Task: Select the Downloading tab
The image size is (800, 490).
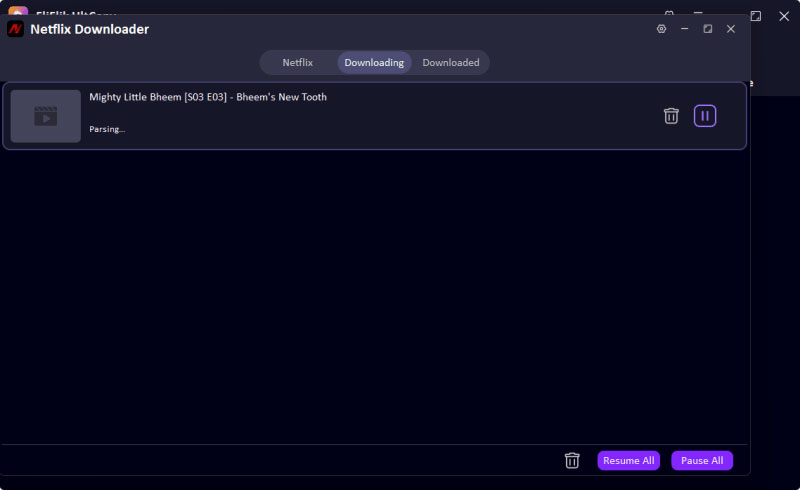Action: click(x=374, y=62)
